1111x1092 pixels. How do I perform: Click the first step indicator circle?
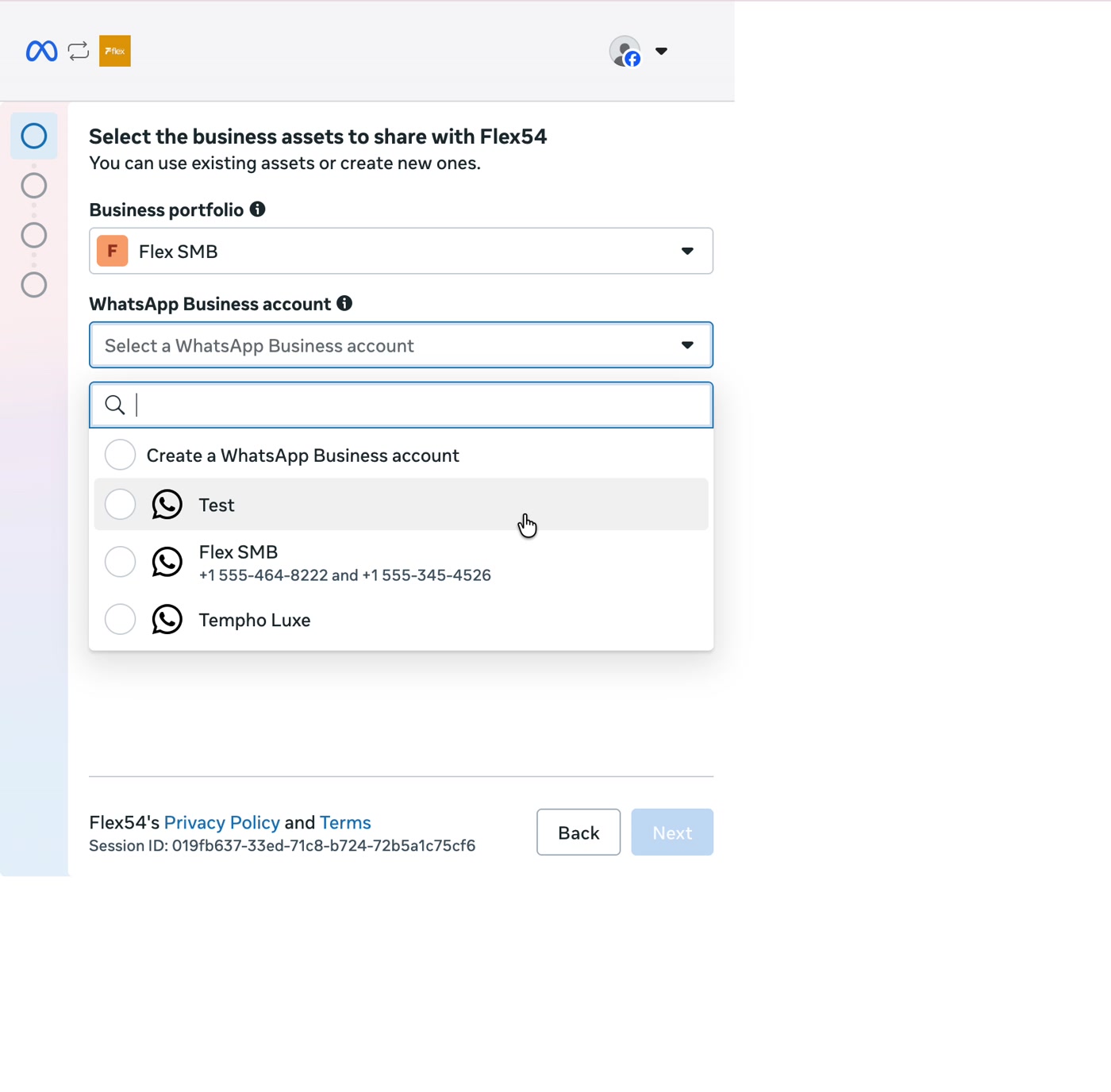(34, 136)
